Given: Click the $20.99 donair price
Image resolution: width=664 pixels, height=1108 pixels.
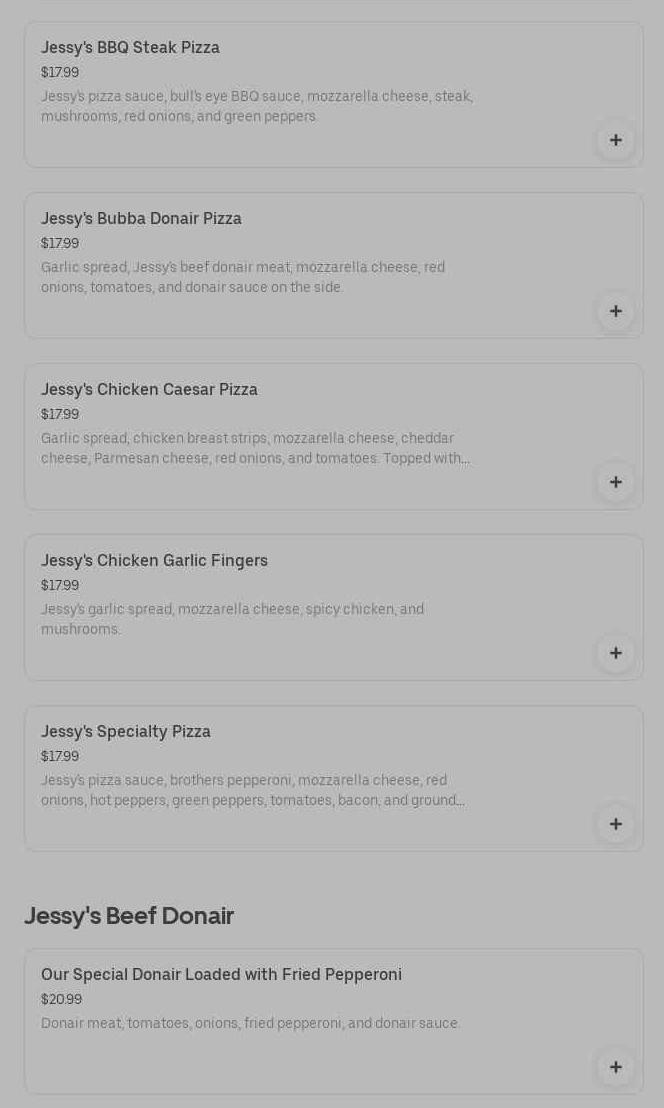Looking at the screenshot, I should (62, 1000).
